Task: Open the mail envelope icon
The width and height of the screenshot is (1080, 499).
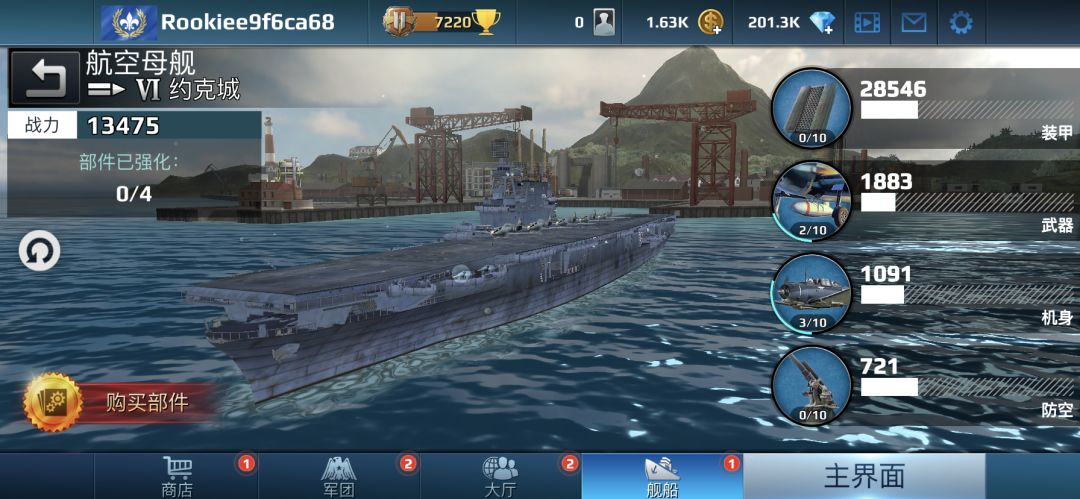Action: [914, 23]
